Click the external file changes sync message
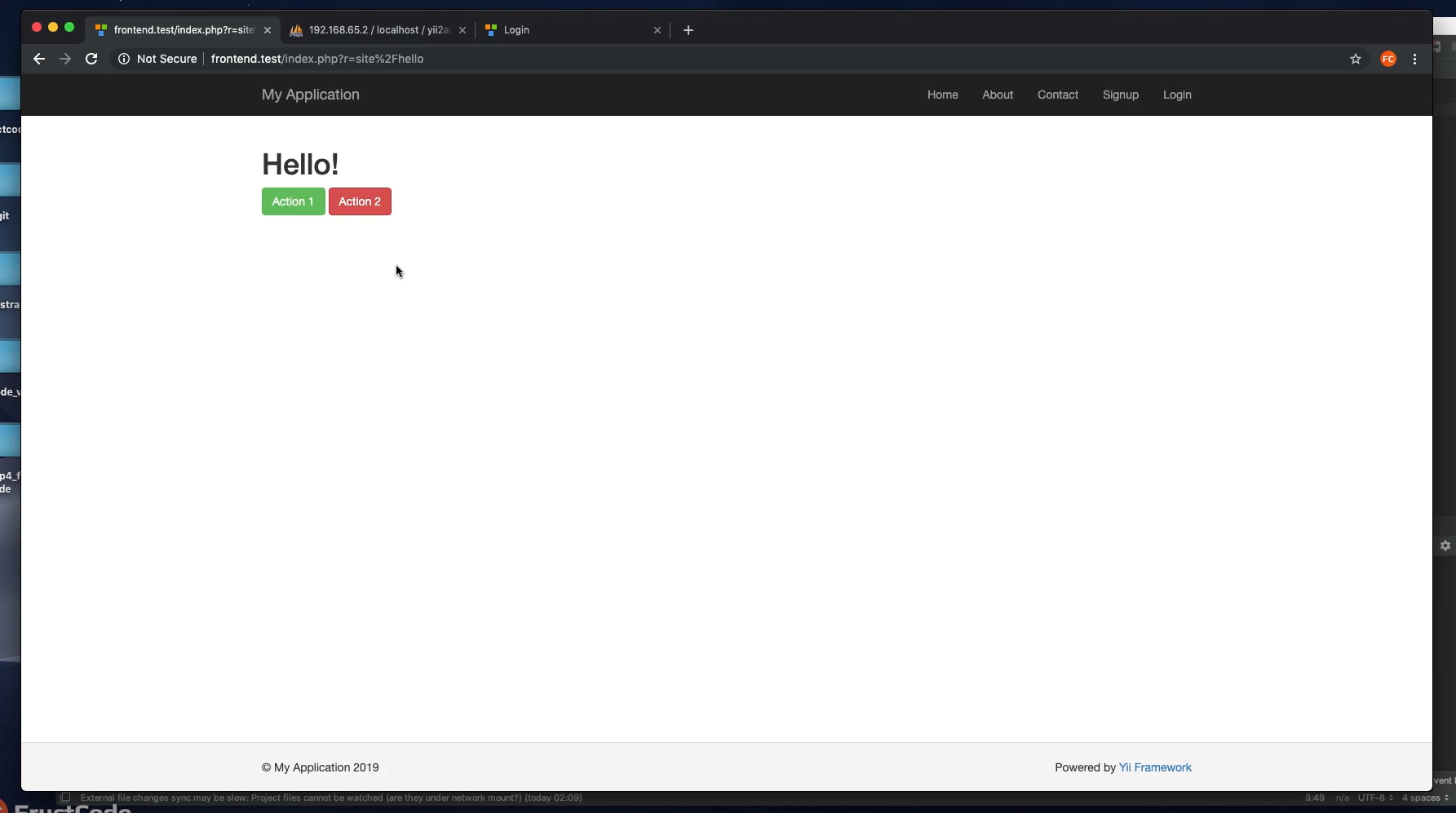The height and width of the screenshot is (813, 1456). [x=331, y=798]
